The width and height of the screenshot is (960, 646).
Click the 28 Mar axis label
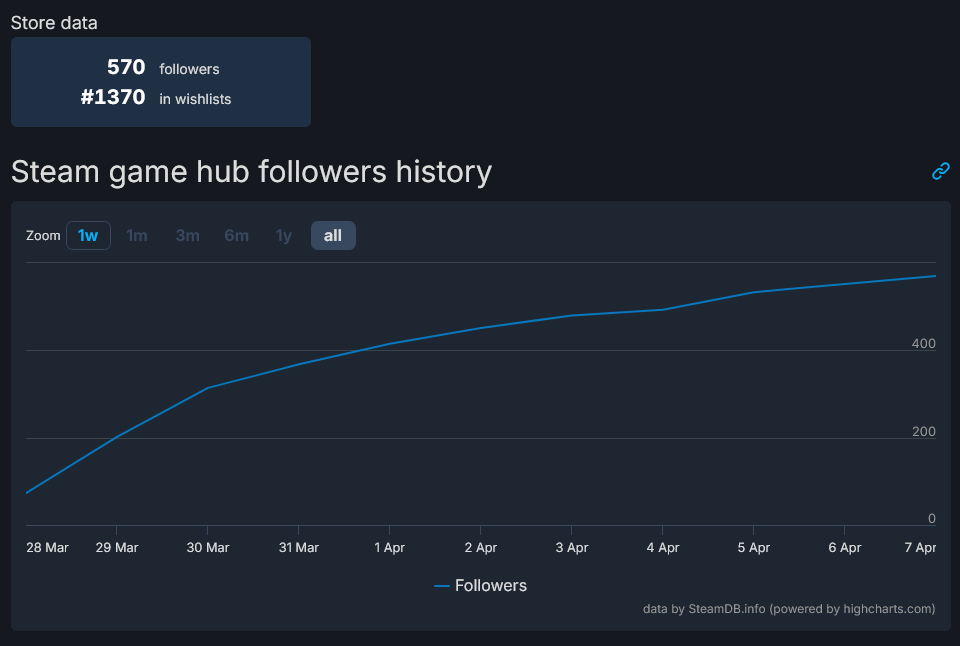[x=47, y=547]
